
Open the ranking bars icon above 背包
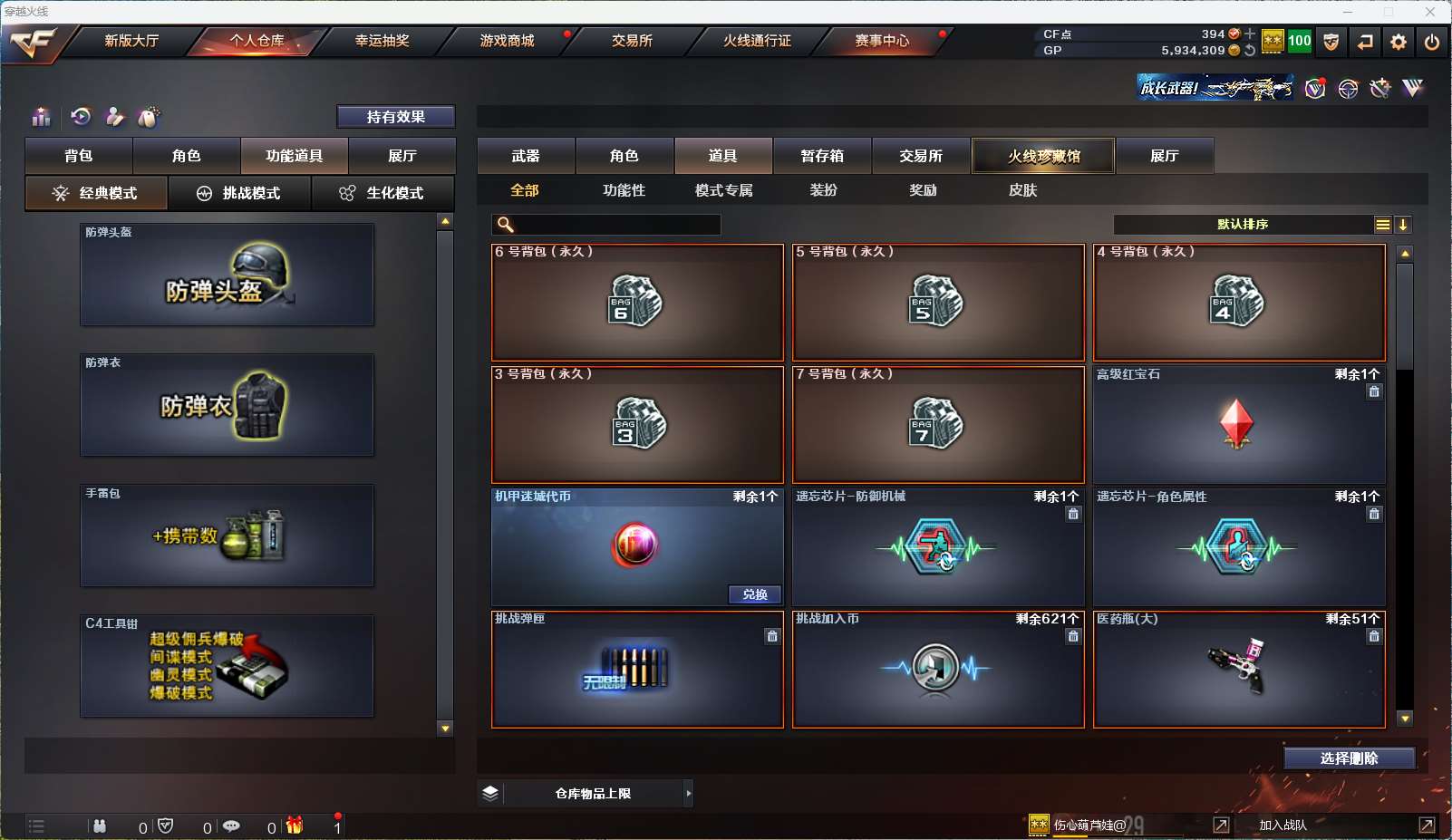(42, 117)
